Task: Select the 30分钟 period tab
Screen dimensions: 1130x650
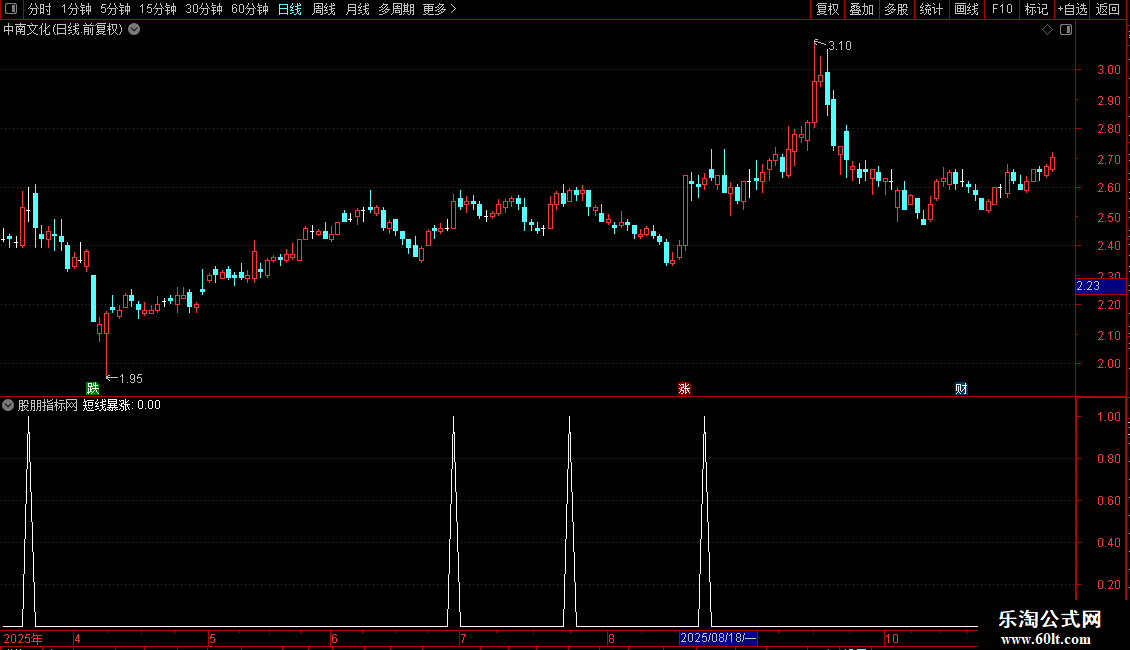Action: pos(204,9)
